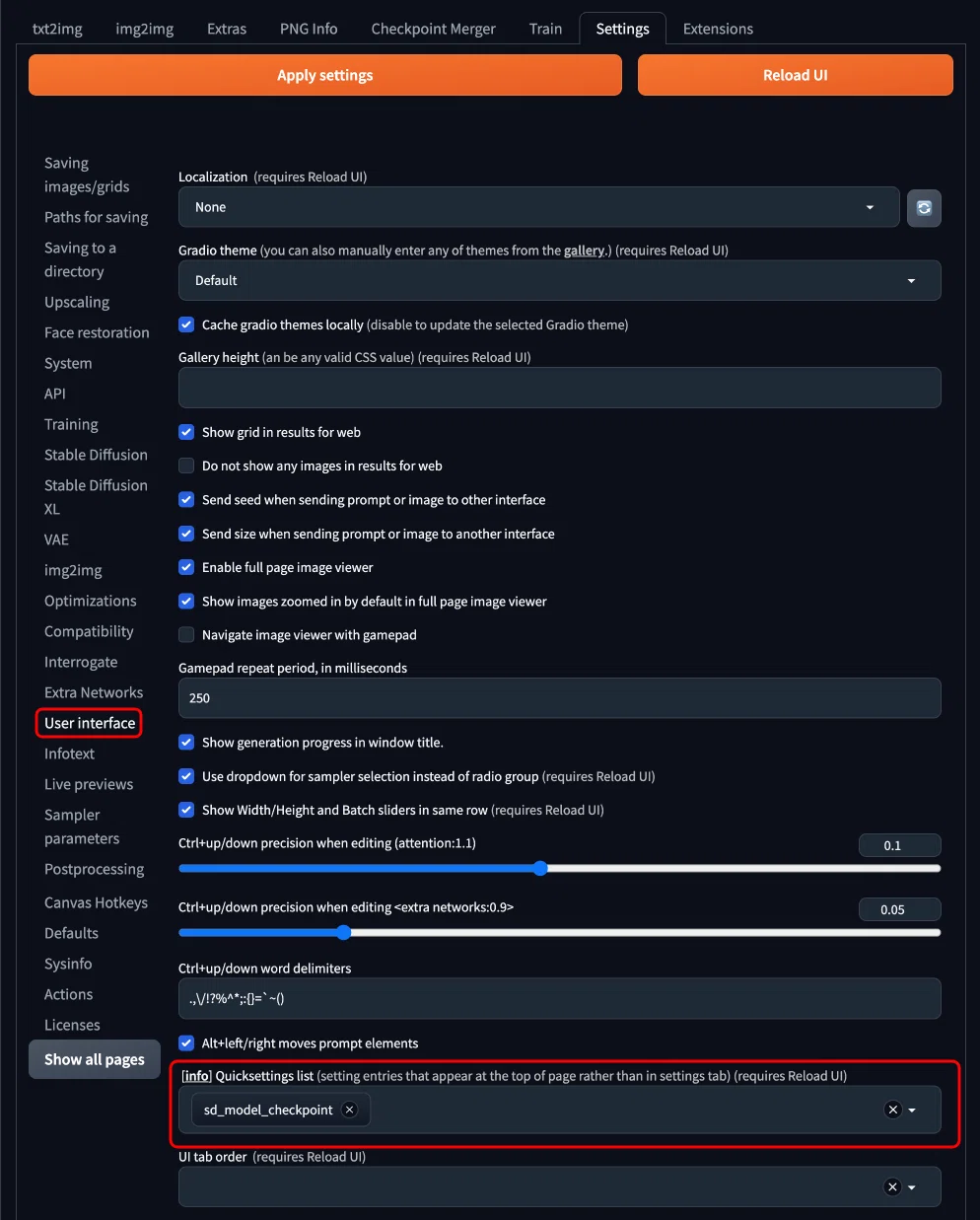The width and height of the screenshot is (980, 1220).
Task: Toggle Alt+left/right moves prompt elements
Action: tap(186, 1043)
